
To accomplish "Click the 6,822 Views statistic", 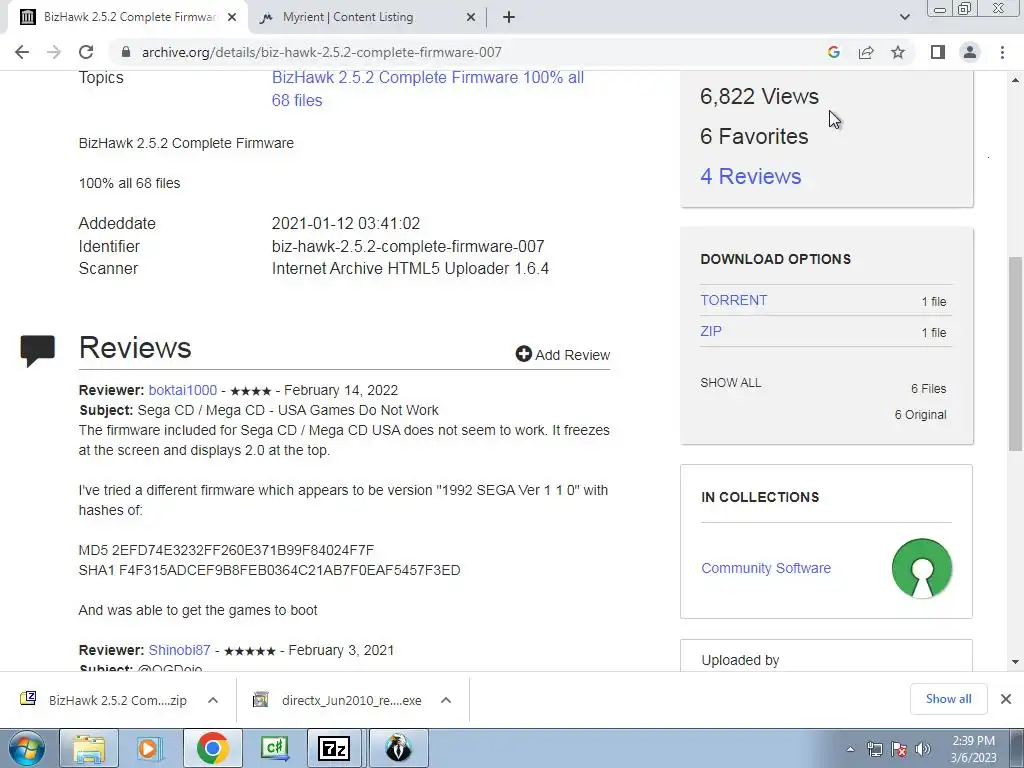I will pos(759,97).
